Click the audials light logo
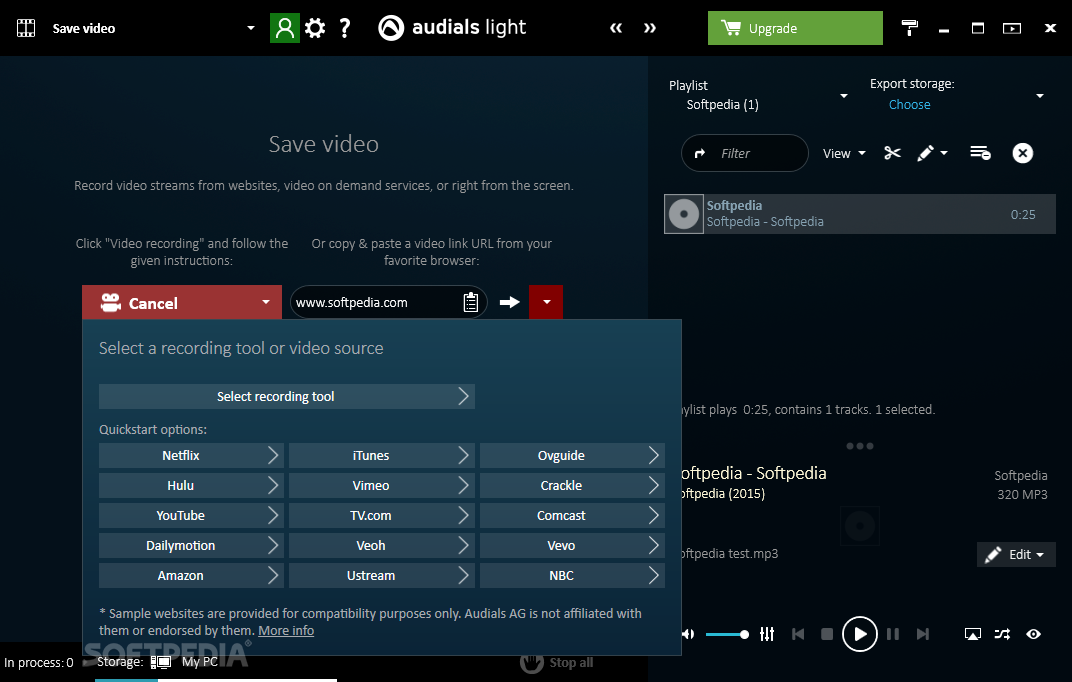1072x682 pixels. (452, 27)
